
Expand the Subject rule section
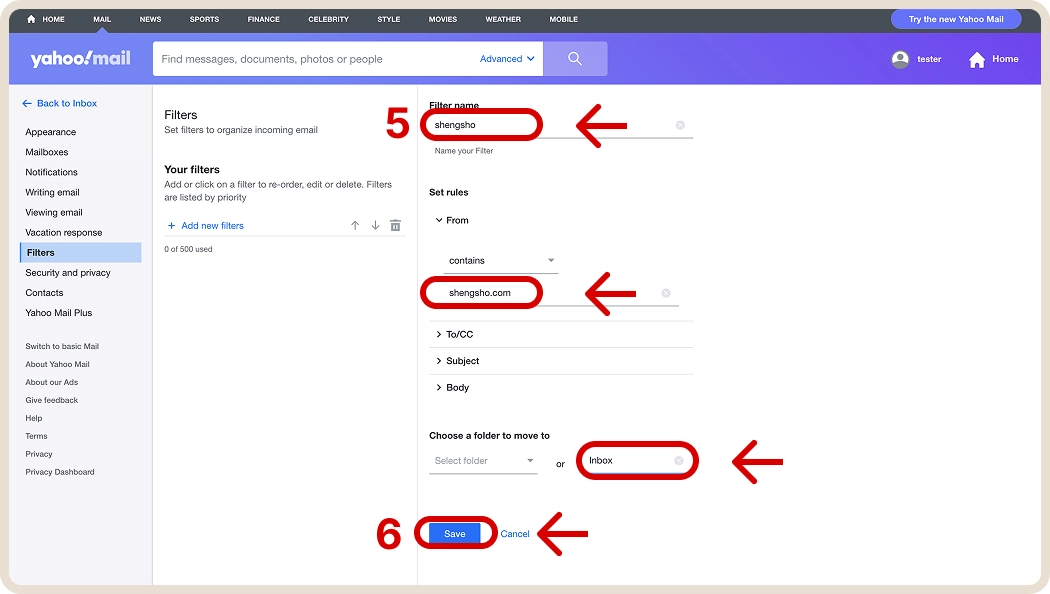click(x=460, y=361)
